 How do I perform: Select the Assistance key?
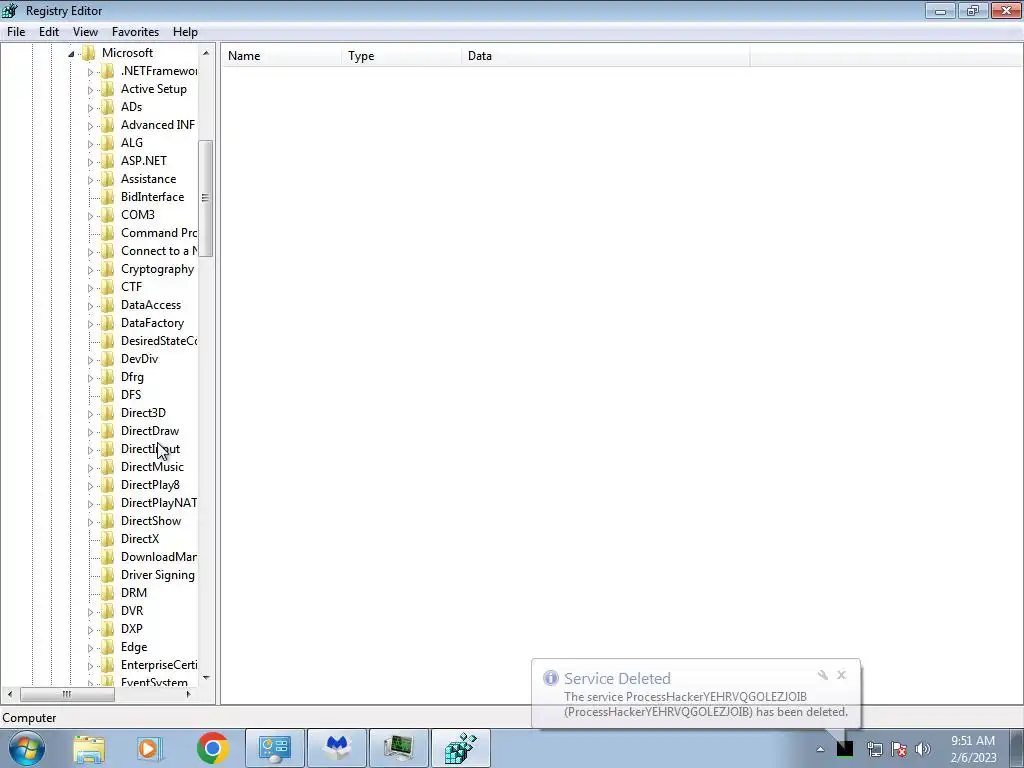(148, 179)
